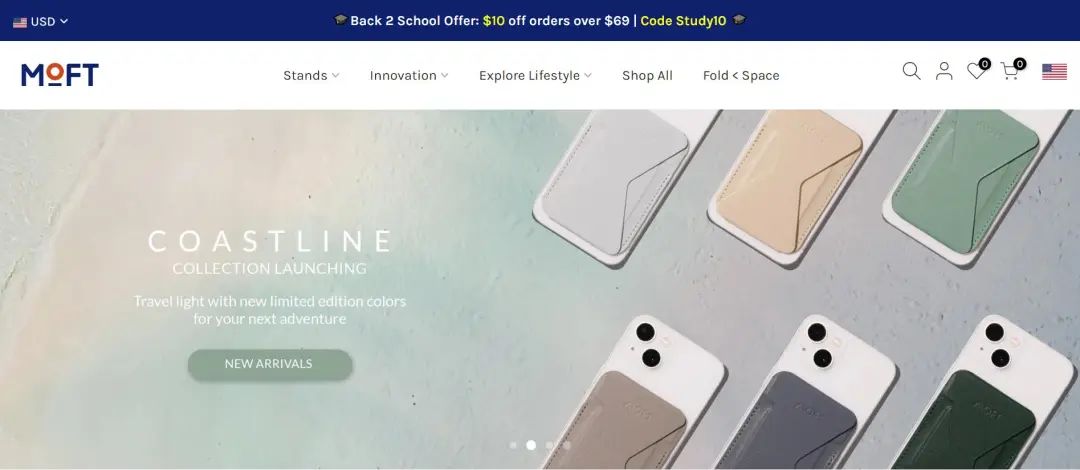Open the Fold < Space page

741,75
